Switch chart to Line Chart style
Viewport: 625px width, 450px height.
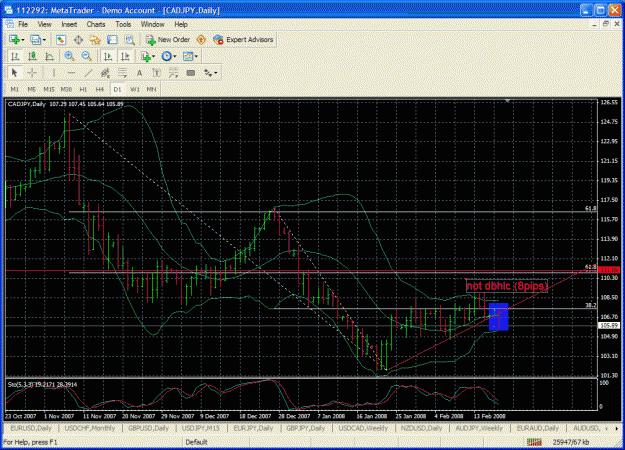point(49,56)
